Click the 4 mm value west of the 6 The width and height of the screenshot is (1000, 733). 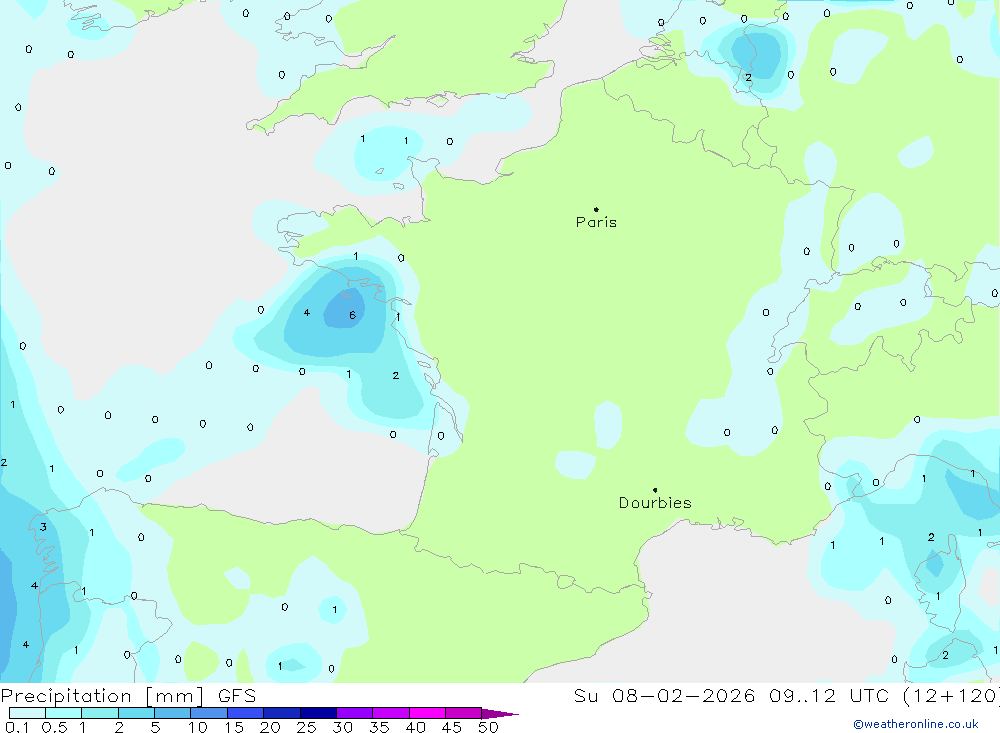[x=307, y=313]
